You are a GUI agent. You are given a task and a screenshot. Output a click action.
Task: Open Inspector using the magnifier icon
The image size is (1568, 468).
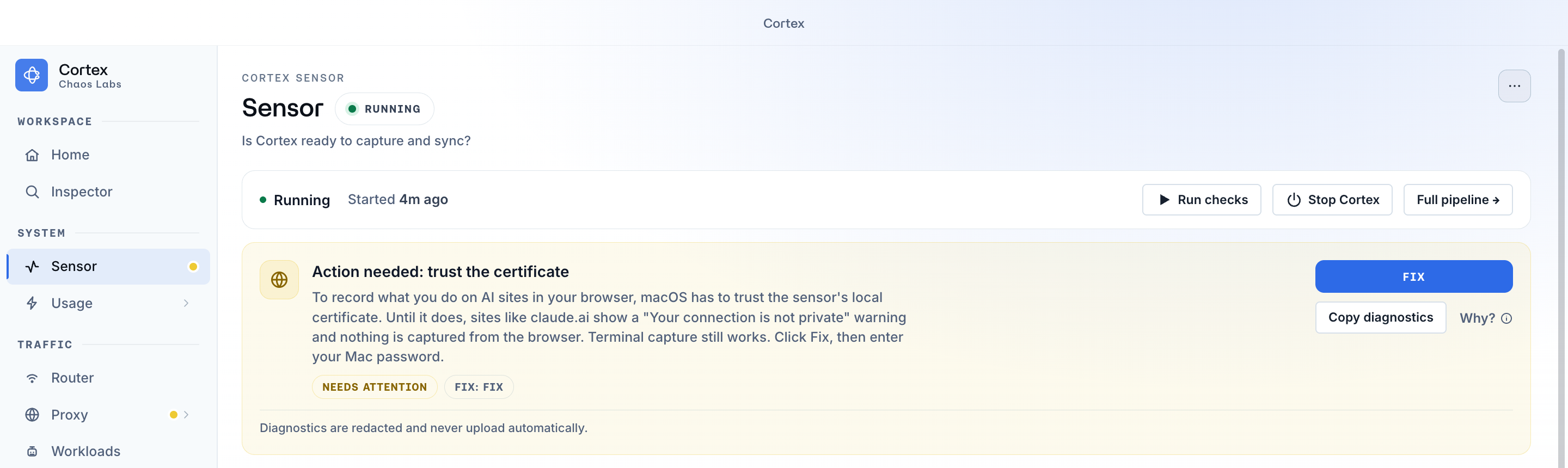pyautogui.click(x=32, y=192)
